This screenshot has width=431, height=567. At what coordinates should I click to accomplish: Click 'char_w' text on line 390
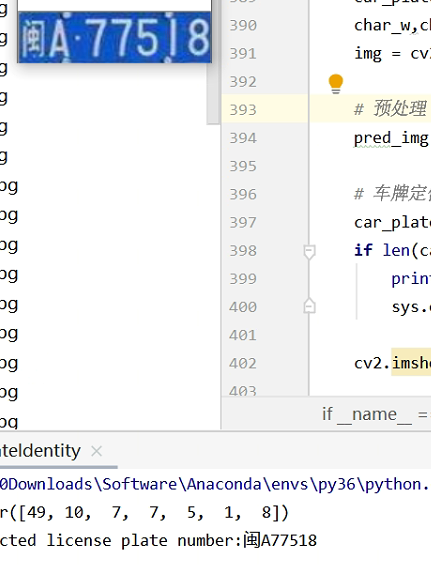(382, 26)
